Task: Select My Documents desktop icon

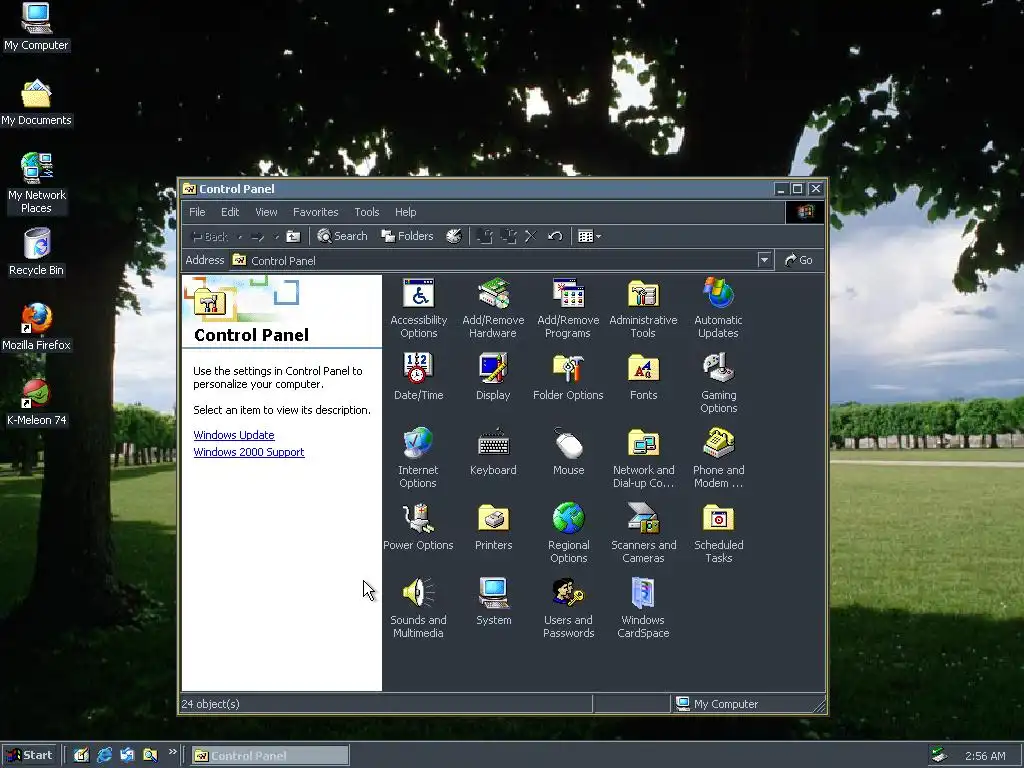Action: click(x=36, y=103)
